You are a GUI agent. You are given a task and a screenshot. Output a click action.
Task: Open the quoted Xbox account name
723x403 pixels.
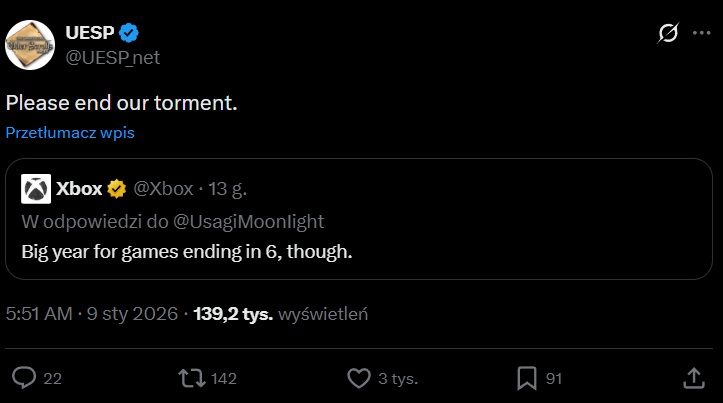(79, 188)
